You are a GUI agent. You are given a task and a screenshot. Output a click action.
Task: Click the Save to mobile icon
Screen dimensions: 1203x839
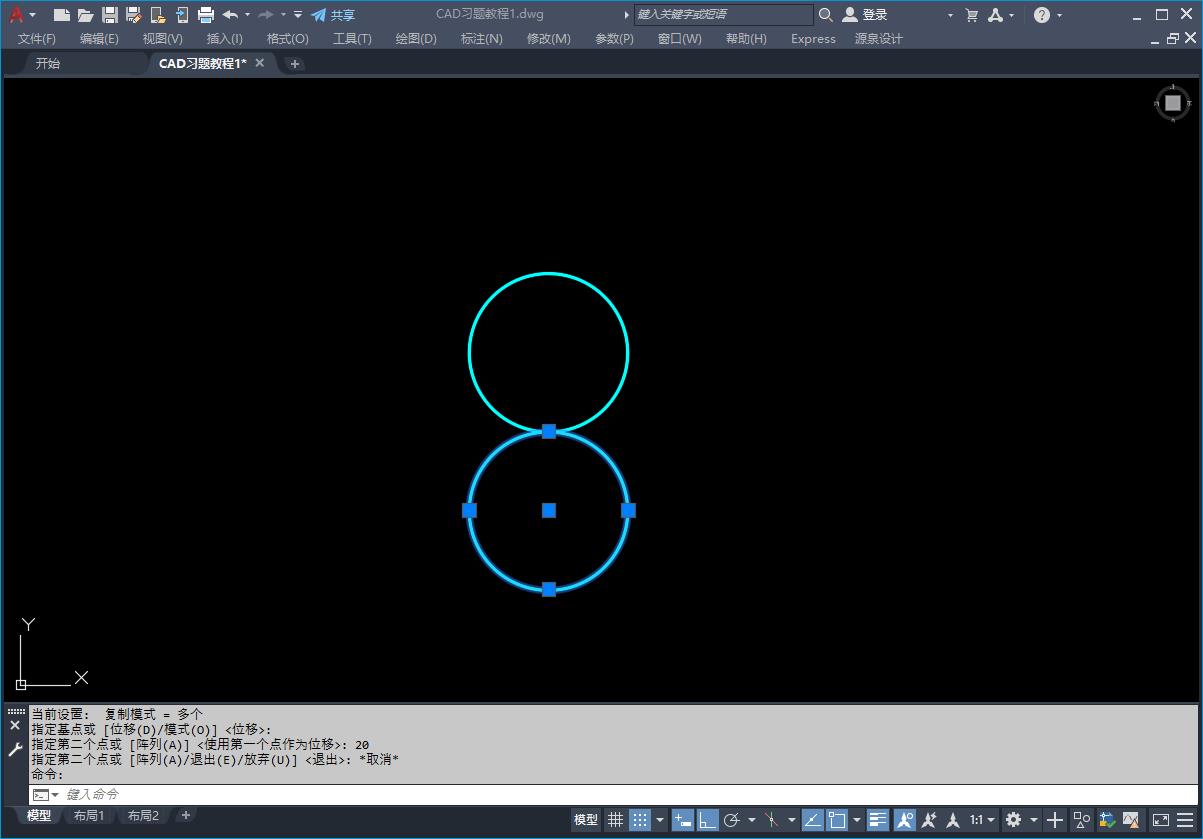(x=182, y=15)
